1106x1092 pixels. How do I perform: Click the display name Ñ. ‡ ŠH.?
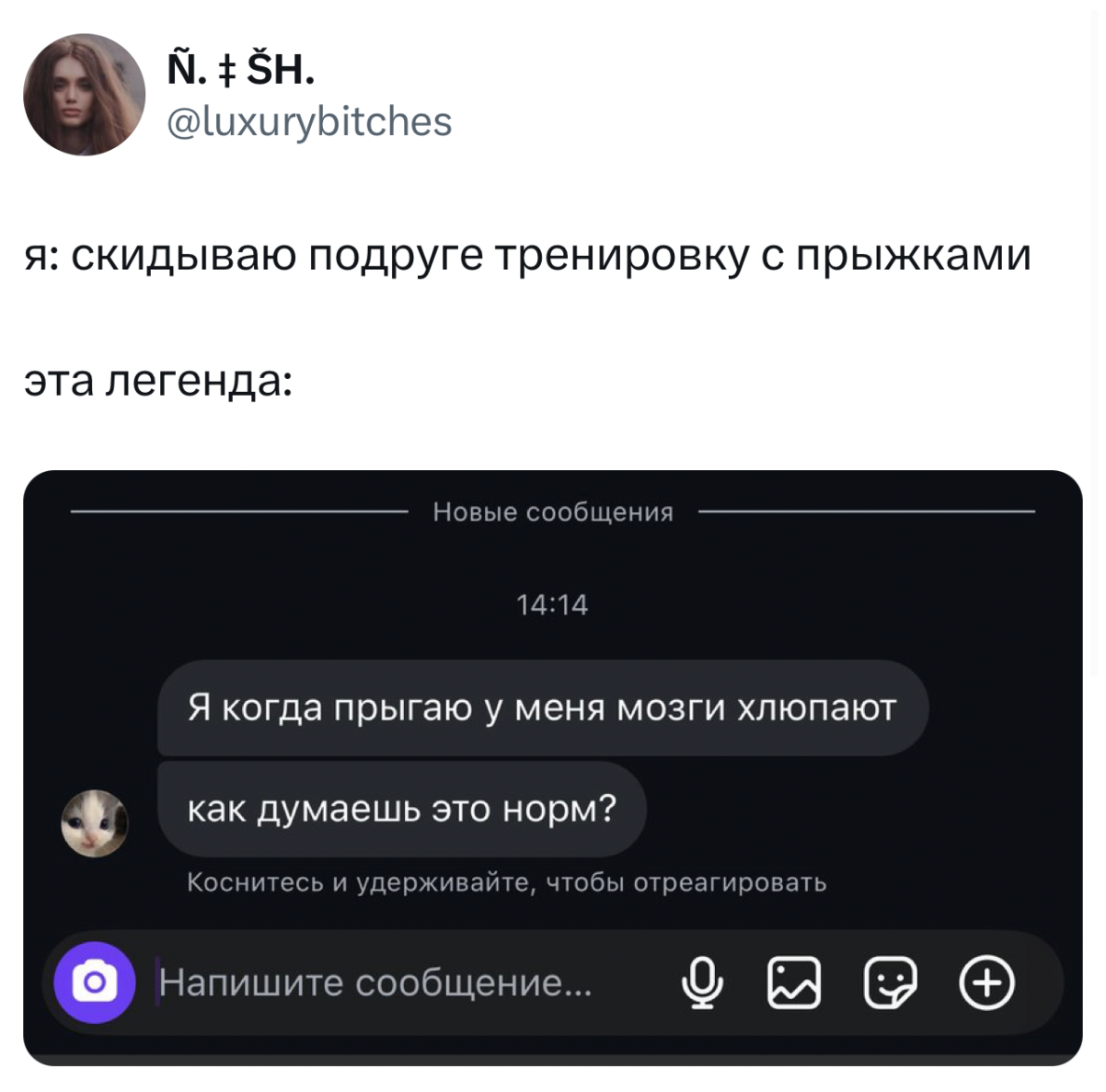point(241,68)
